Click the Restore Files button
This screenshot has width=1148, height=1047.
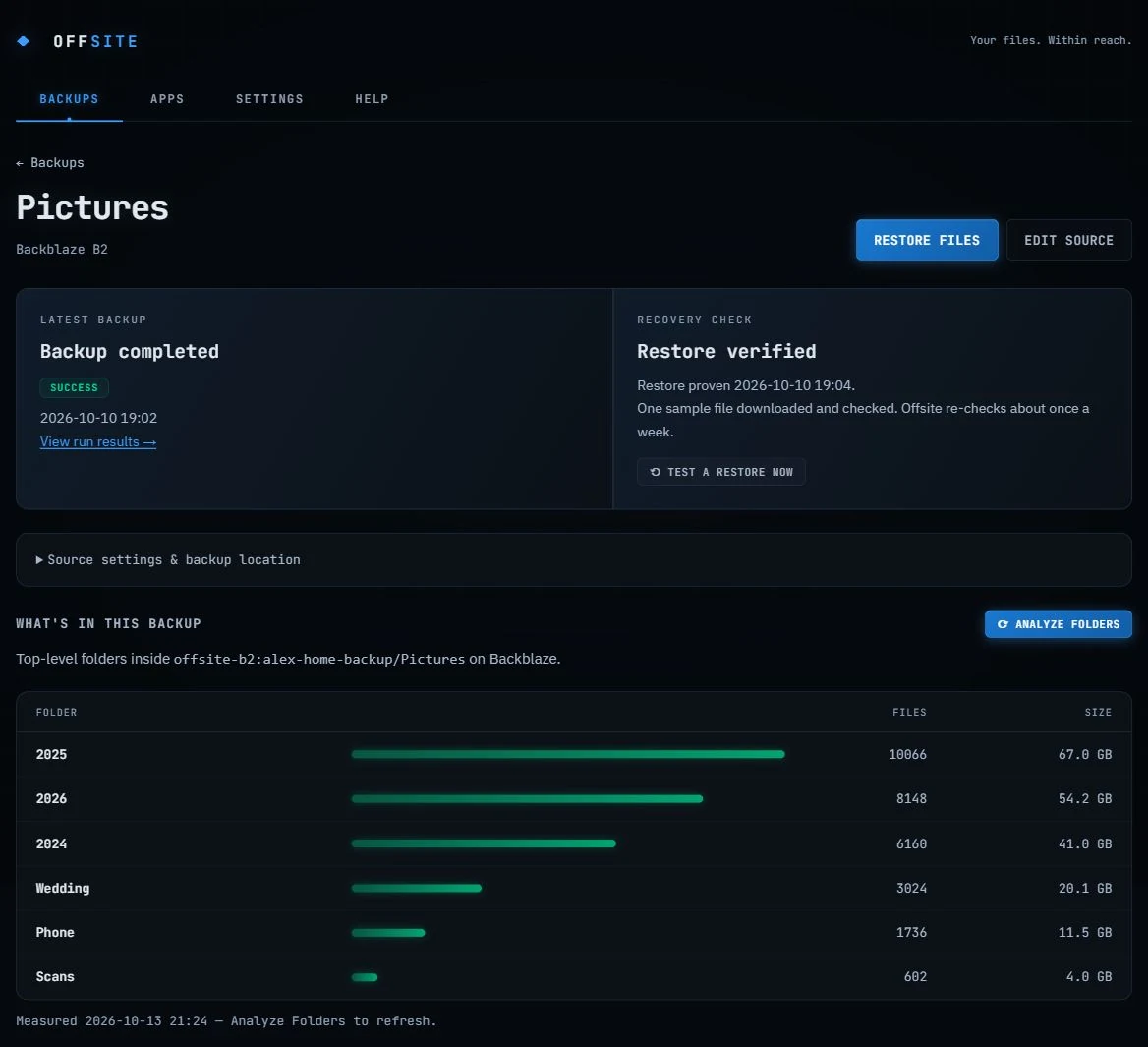(926, 240)
